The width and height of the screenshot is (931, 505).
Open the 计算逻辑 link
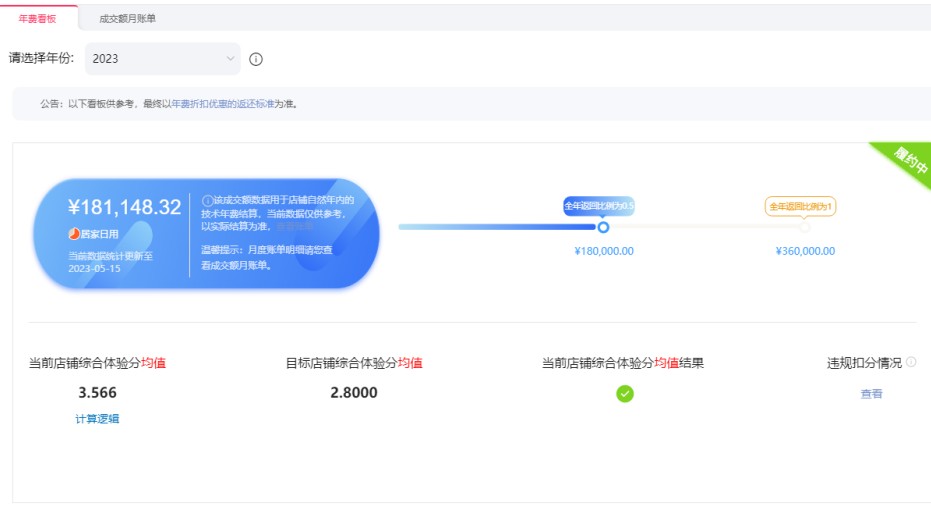97,419
